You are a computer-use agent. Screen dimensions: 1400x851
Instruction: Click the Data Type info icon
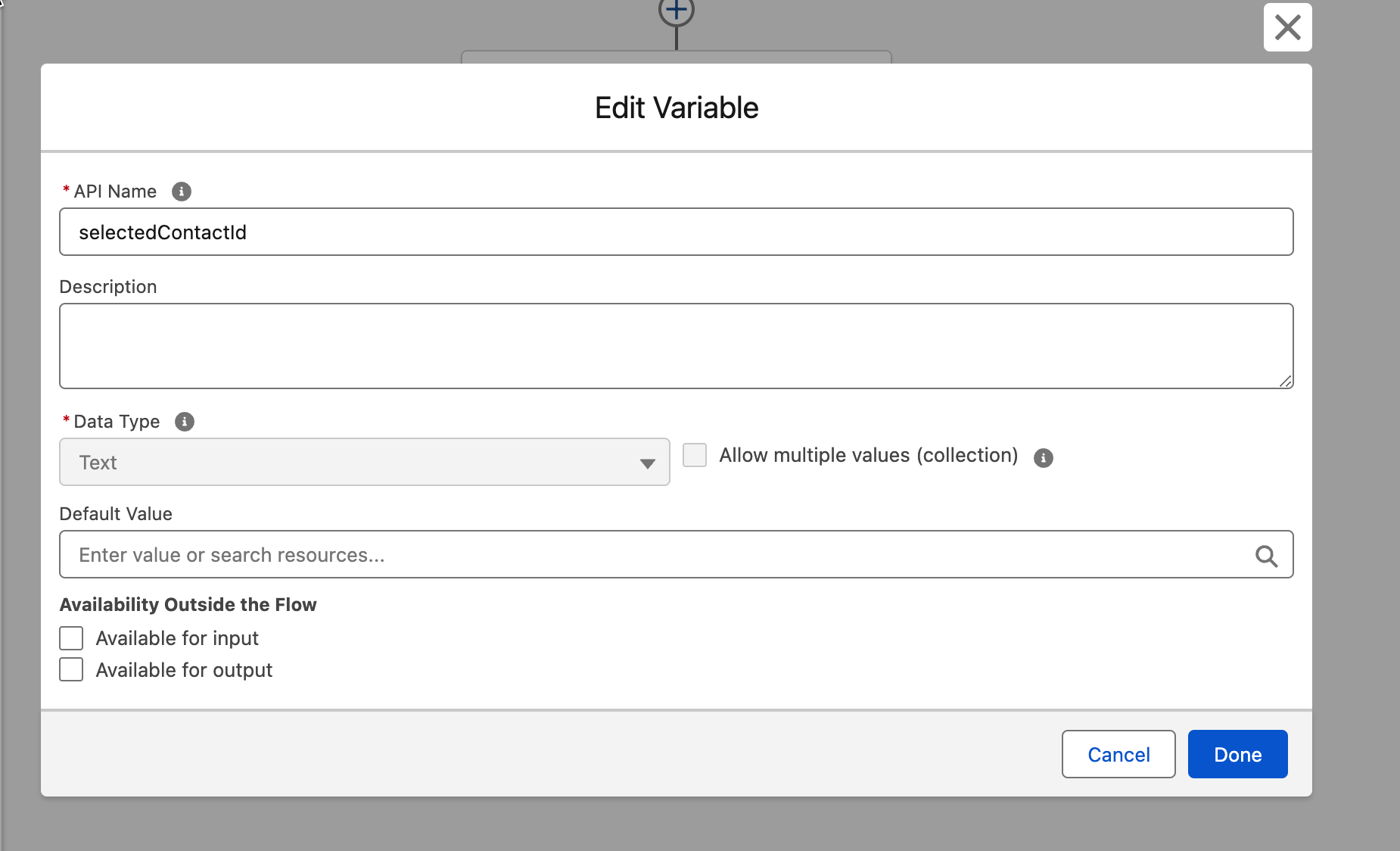185,422
